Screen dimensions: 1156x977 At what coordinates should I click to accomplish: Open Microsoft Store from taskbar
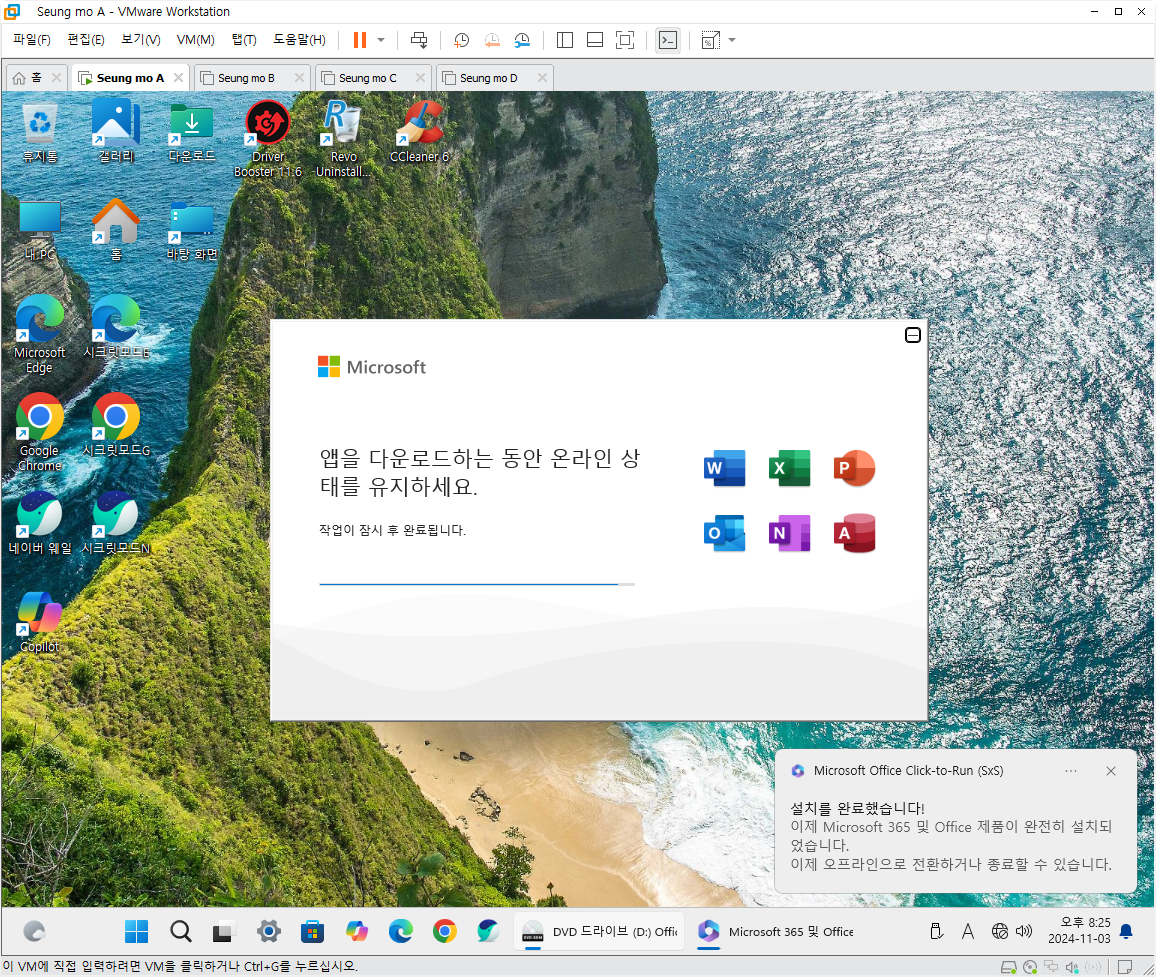(313, 931)
